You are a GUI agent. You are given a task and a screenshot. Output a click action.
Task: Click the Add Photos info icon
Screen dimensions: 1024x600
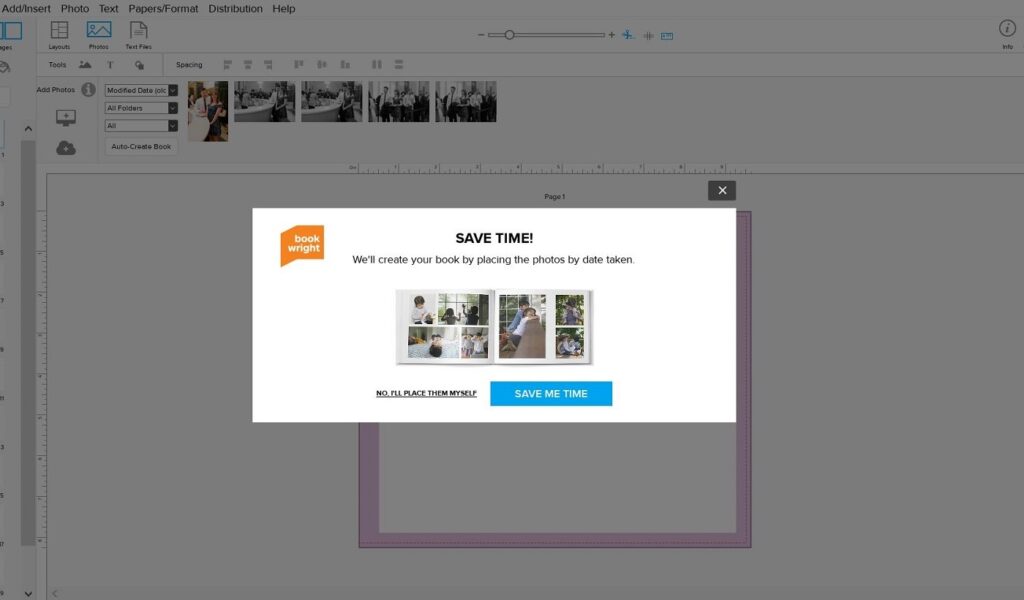tap(88, 89)
